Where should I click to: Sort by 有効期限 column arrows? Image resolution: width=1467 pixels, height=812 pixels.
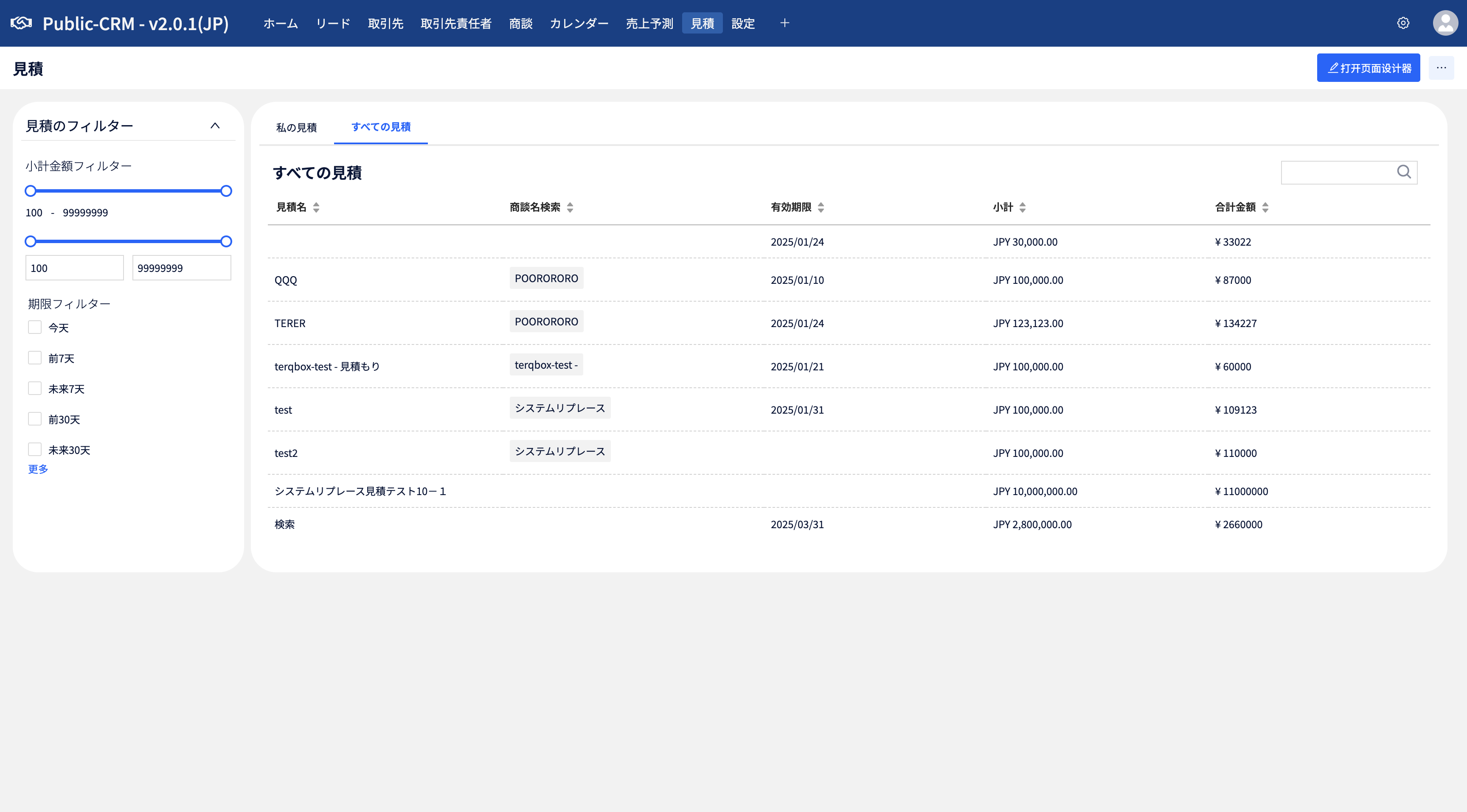(x=821, y=207)
